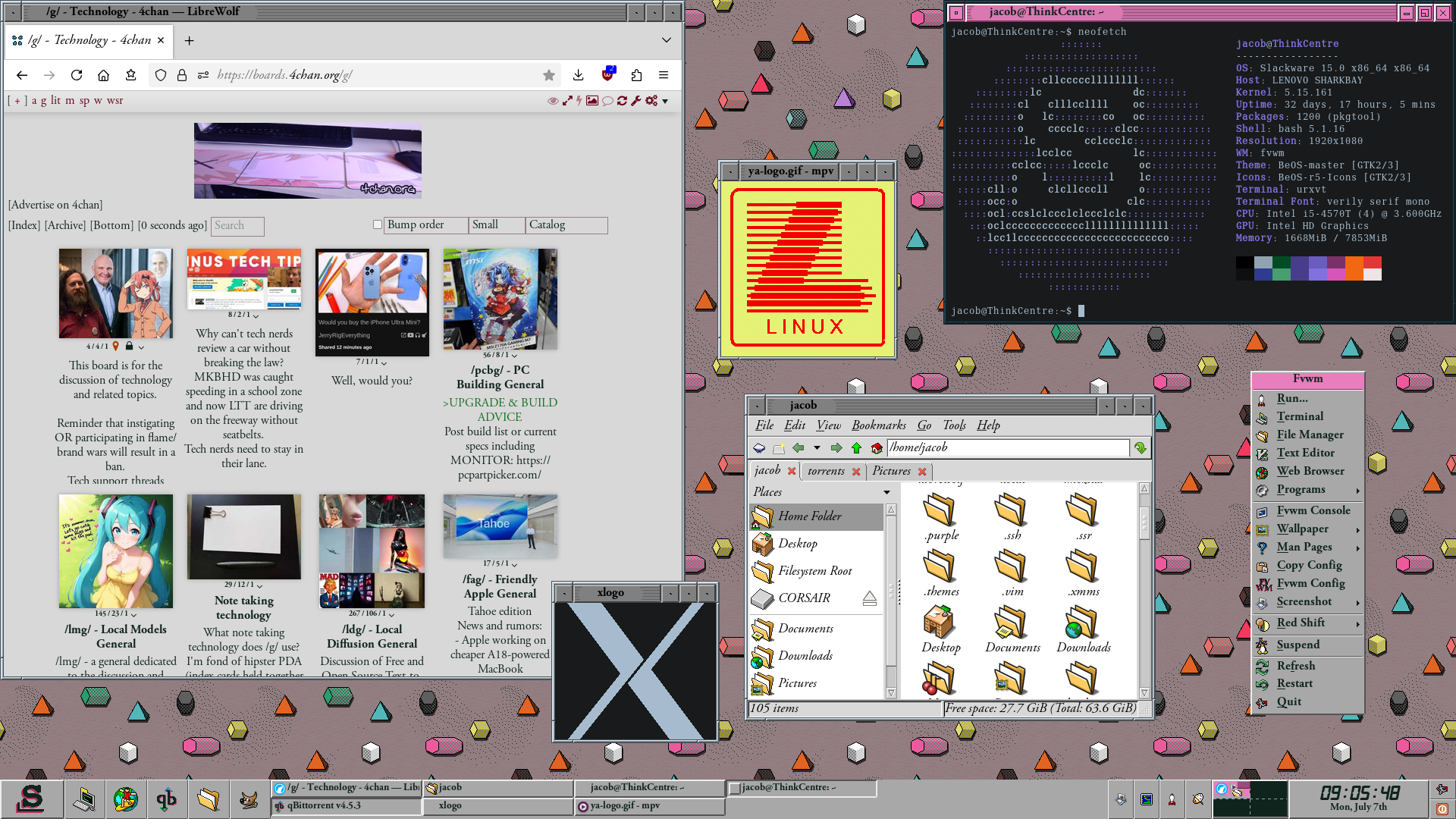Open the Linus Tech Tips thread thumbnail
This screenshot has height=819, width=1456.
[243, 279]
